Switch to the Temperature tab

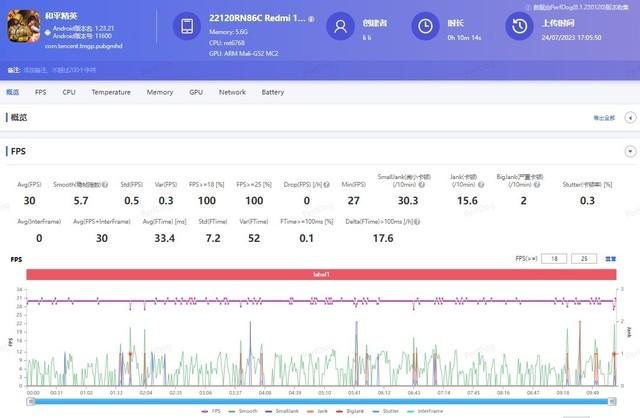click(x=110, y=92)
